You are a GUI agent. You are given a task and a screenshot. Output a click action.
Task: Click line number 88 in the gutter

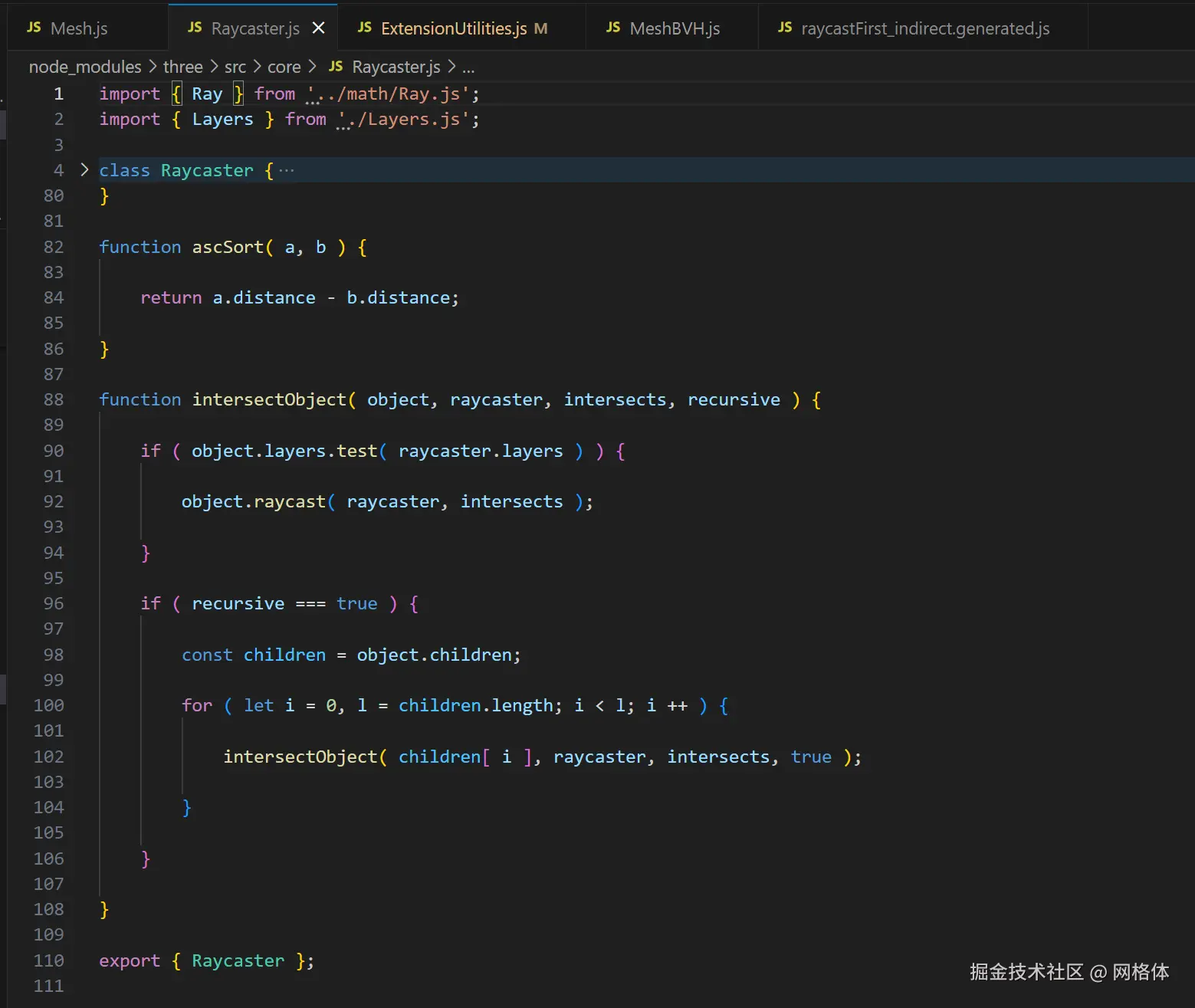[54, 399]
